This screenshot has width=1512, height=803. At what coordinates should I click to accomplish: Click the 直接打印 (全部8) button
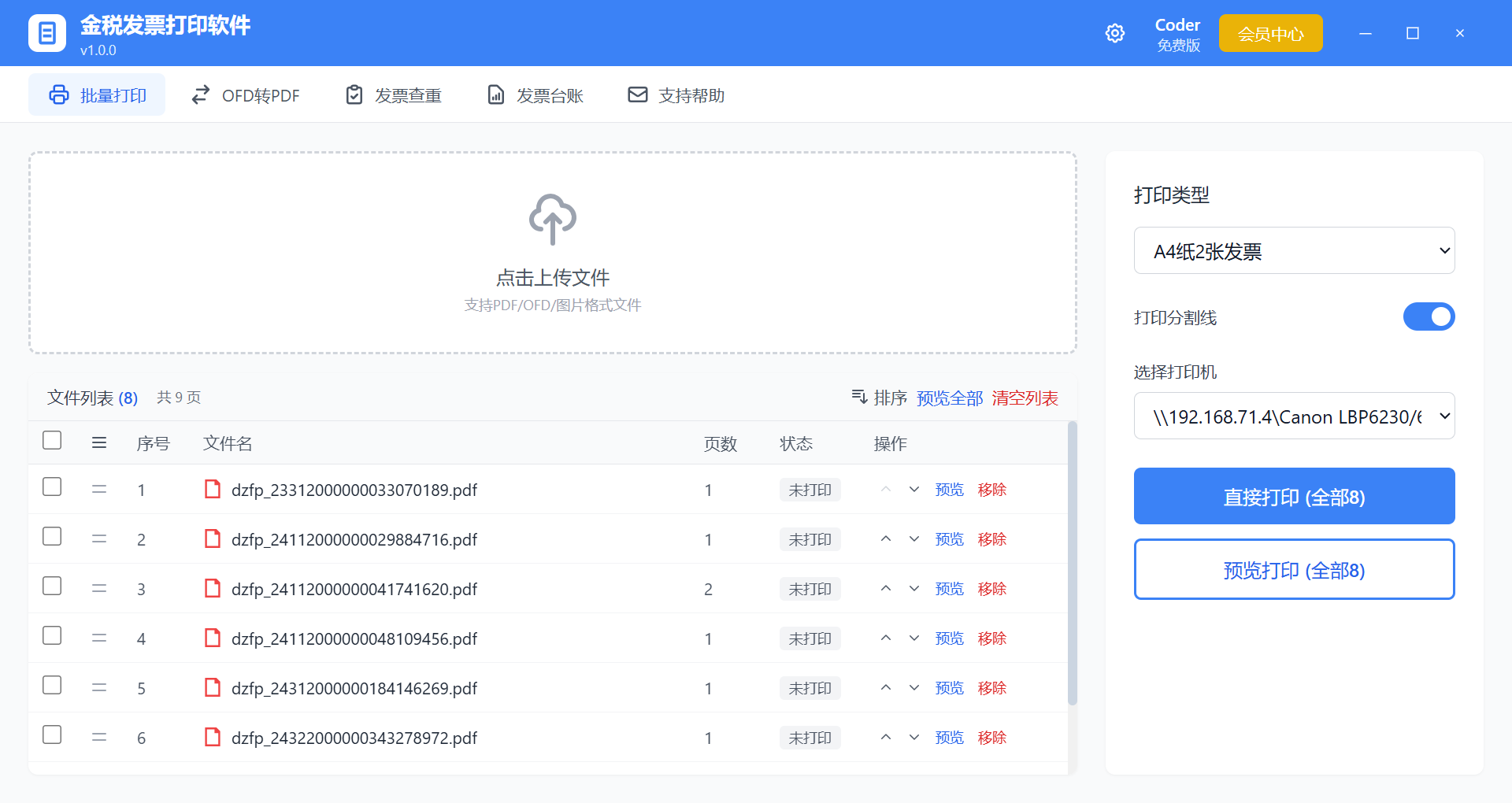point(1293,496)
